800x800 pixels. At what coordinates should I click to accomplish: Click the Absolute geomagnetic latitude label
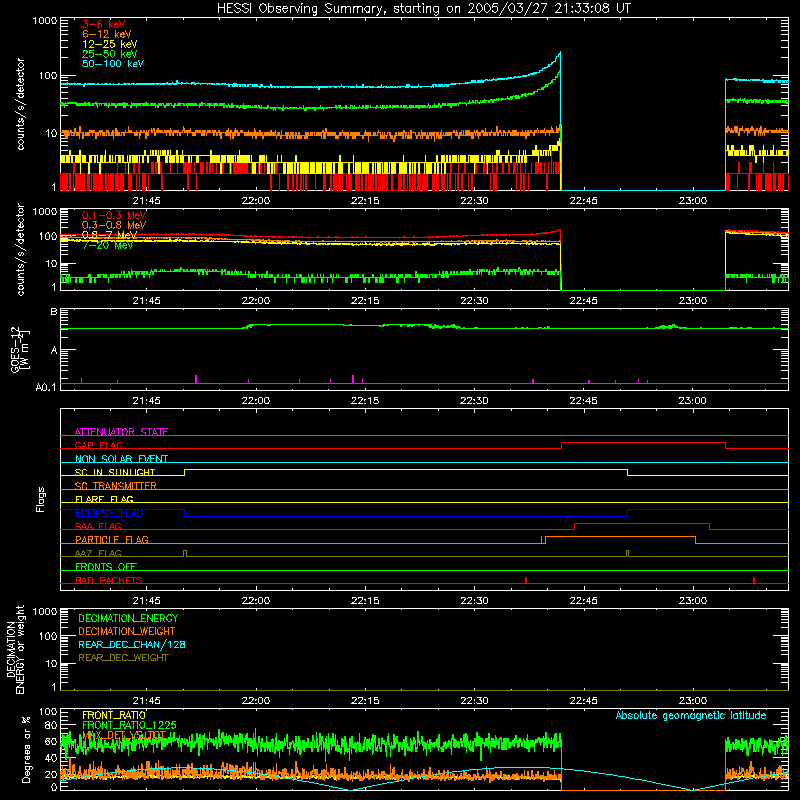(x=691, y=715)
